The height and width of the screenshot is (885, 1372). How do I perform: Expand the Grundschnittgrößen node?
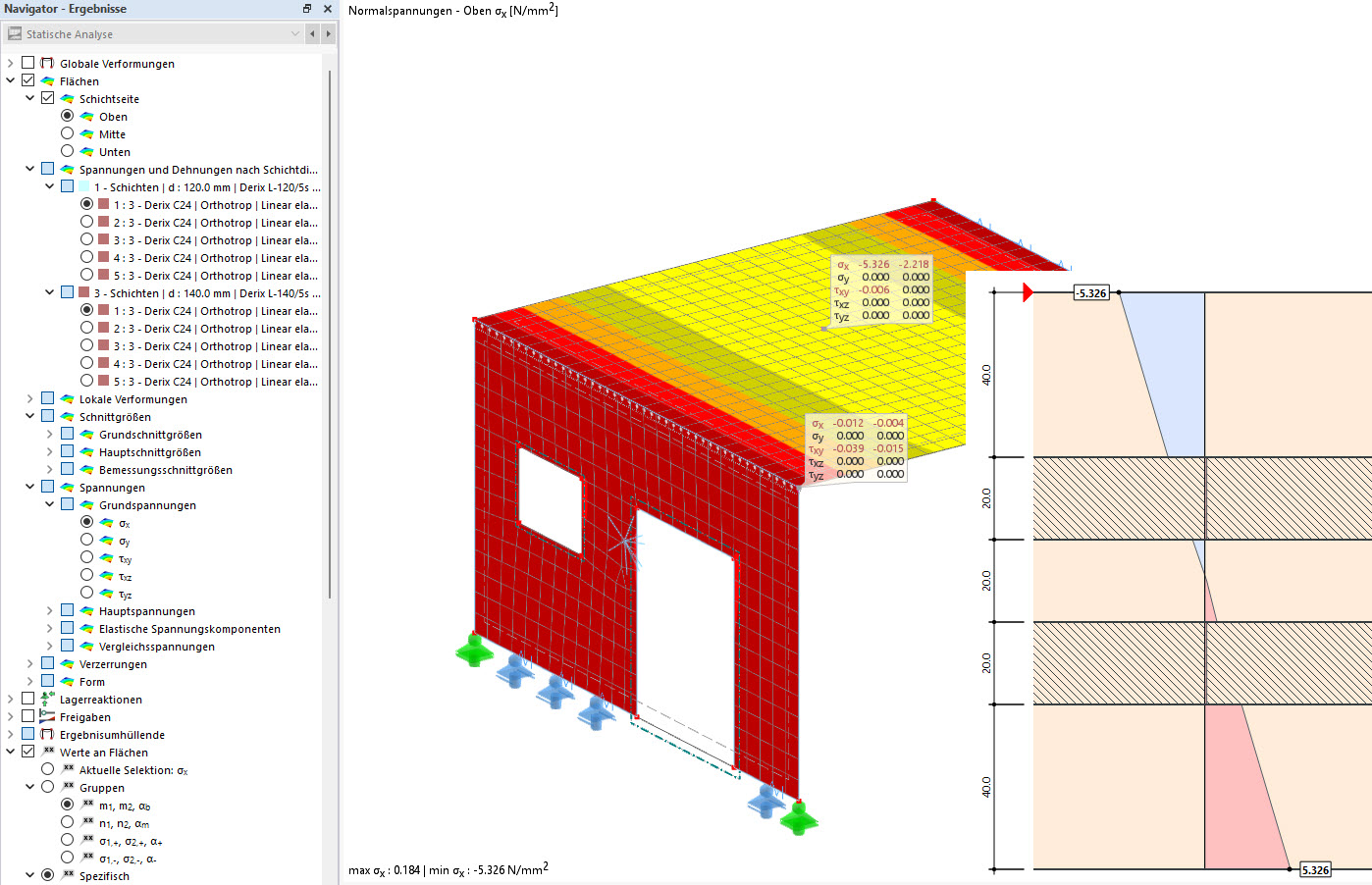50,434
